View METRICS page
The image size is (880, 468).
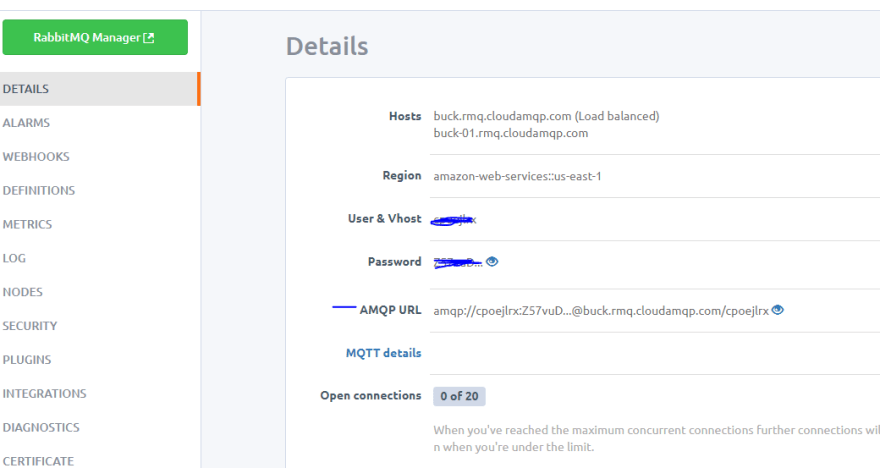[x=27, y=224]
